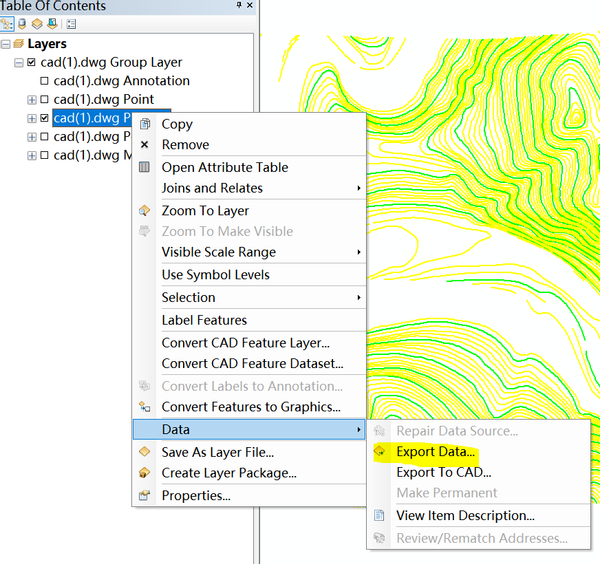Select List By Visibility icon
Viewport: 600px width, 564px height.
pos(36,24)
